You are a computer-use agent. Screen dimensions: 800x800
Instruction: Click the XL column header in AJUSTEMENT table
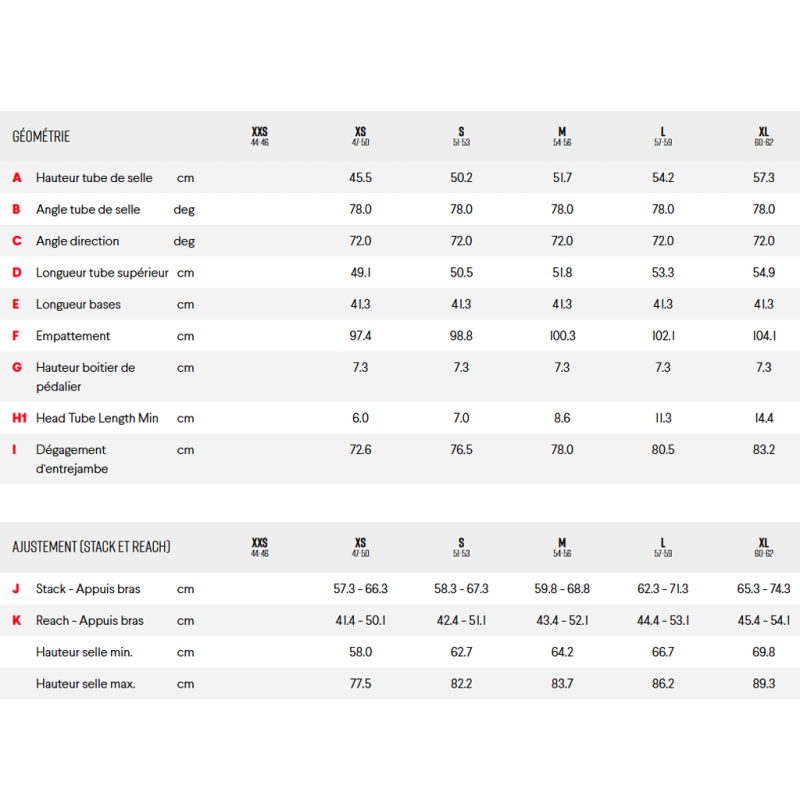tap(764, 547)
